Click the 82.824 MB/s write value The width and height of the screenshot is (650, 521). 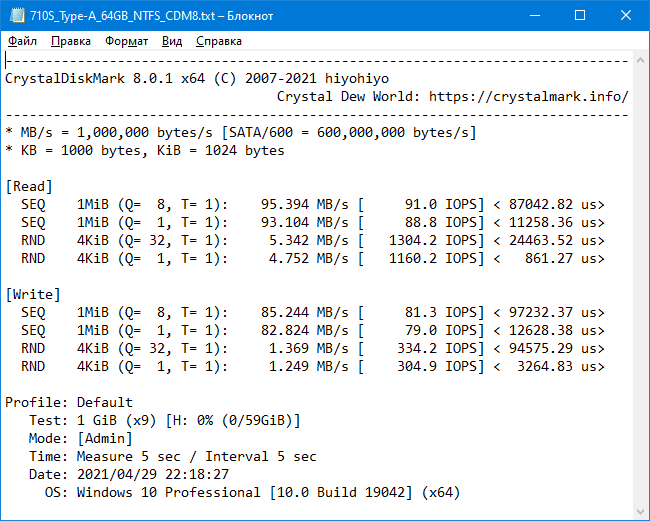click(x=305, y=330)
